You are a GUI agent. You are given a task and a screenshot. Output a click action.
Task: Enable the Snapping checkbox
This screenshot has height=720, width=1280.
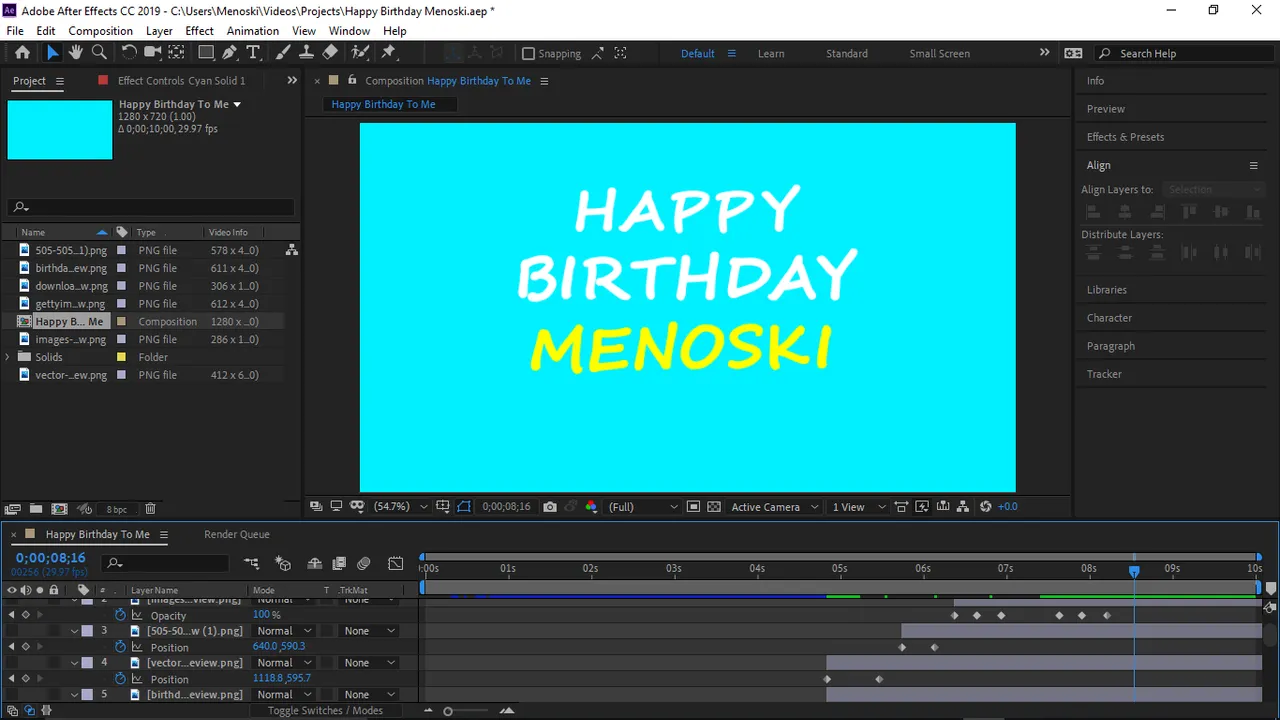[529, 54]
